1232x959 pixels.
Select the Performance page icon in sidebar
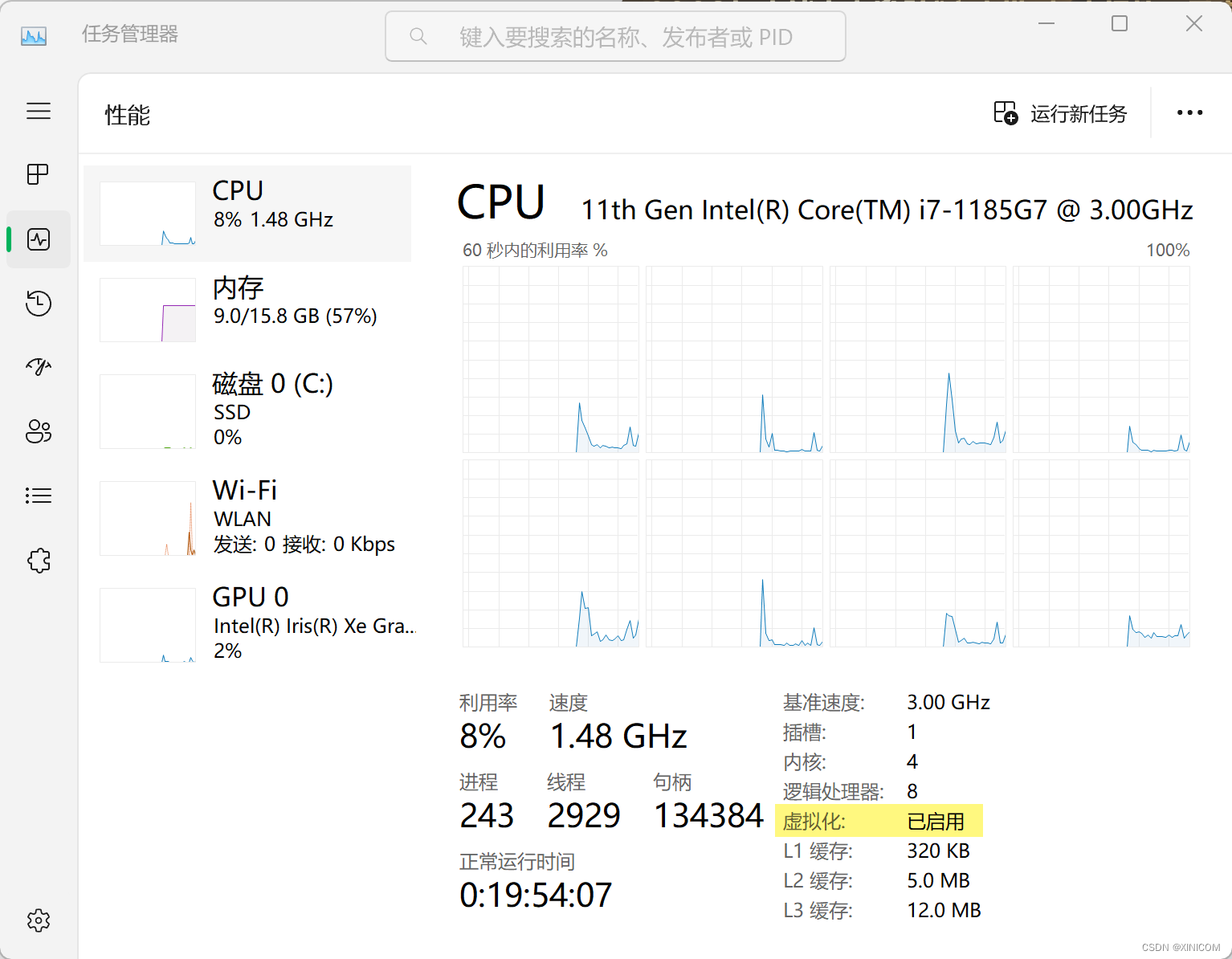[39, 239]
